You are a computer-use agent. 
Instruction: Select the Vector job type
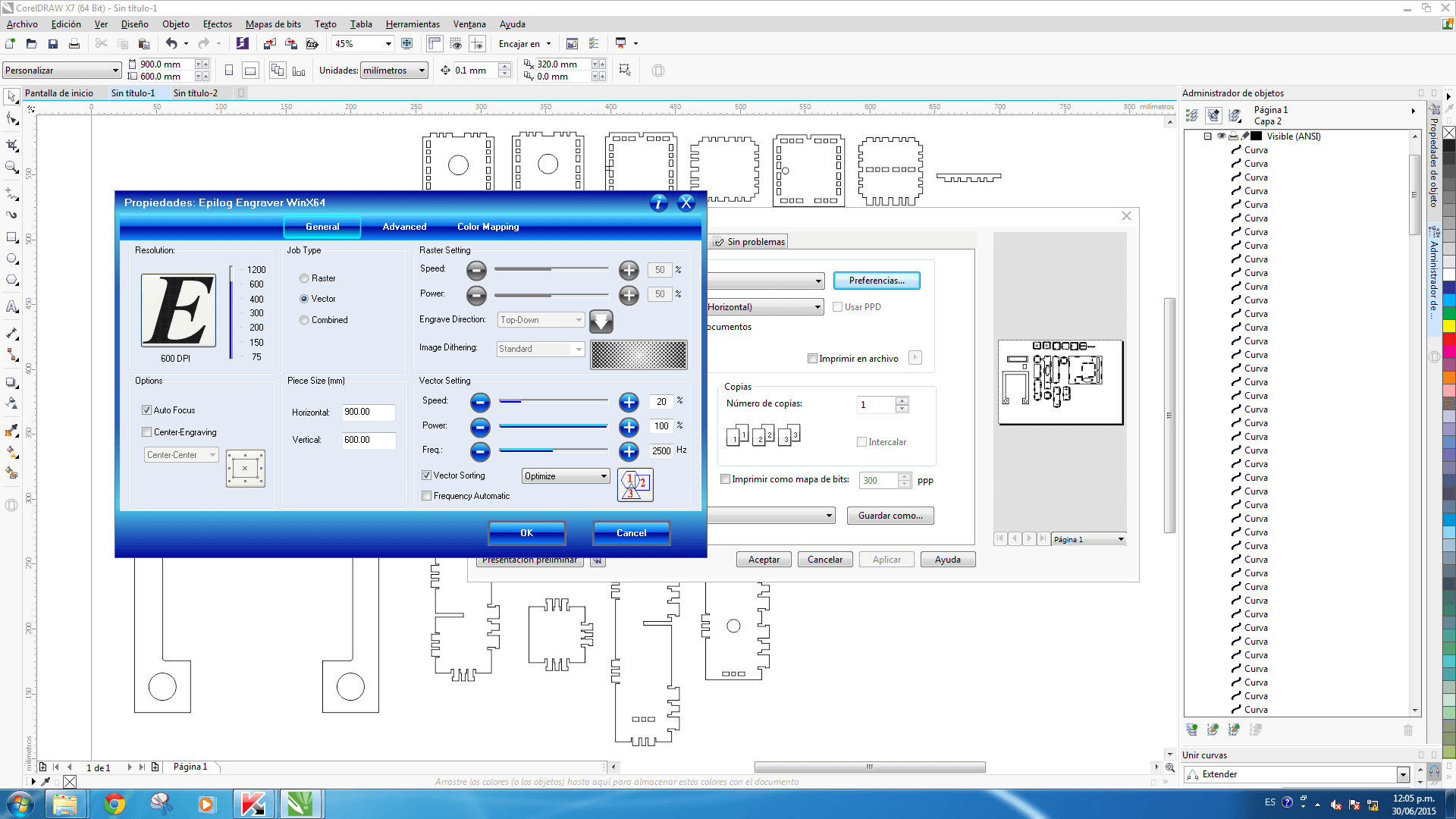304,299
